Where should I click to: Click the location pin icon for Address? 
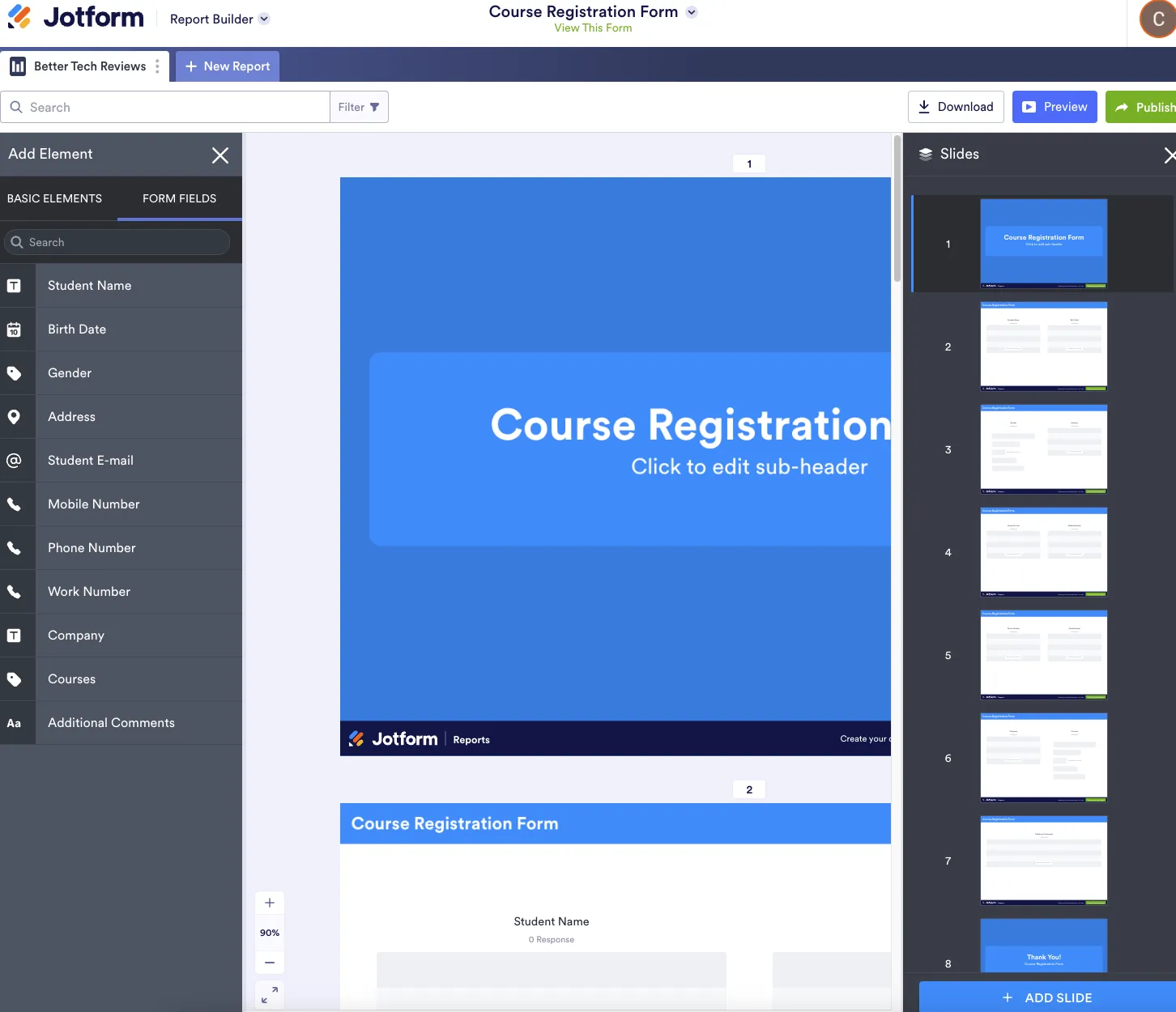14,417
